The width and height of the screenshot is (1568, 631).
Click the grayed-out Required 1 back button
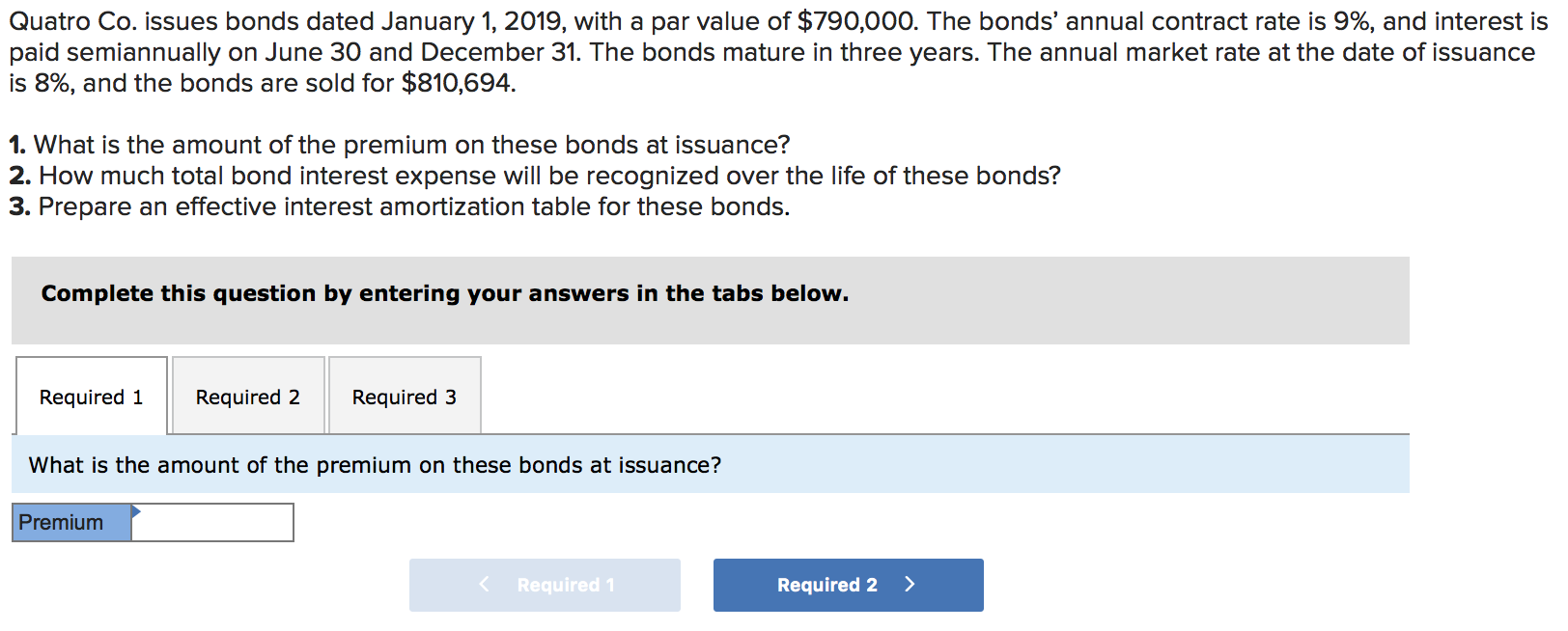[x=545, y=585]
